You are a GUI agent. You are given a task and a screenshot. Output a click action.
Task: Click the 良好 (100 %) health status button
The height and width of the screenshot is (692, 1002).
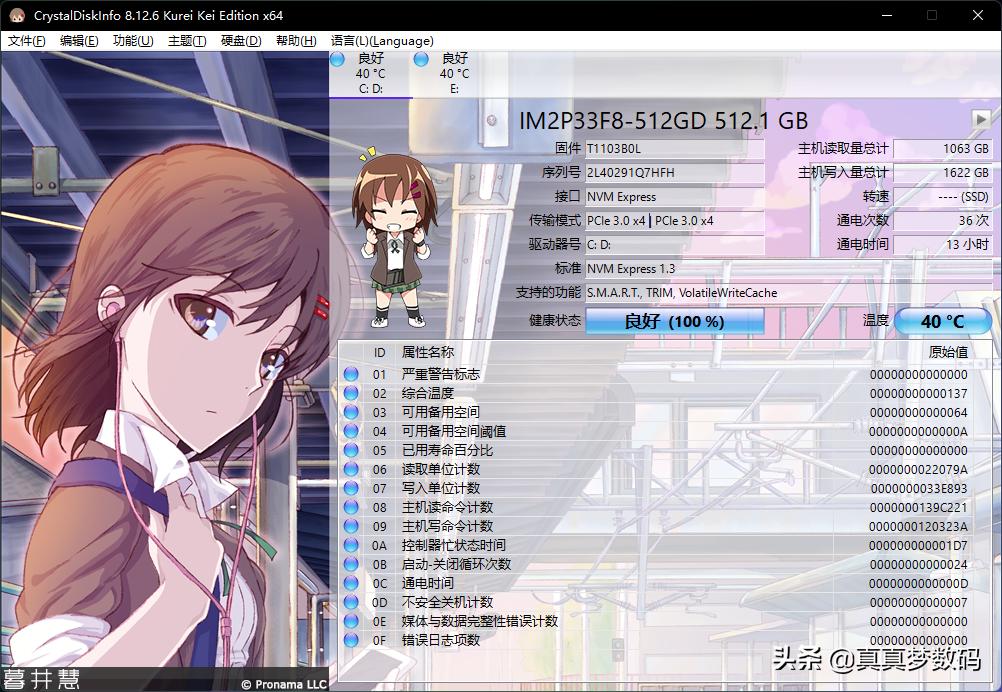tap(674, 321)
